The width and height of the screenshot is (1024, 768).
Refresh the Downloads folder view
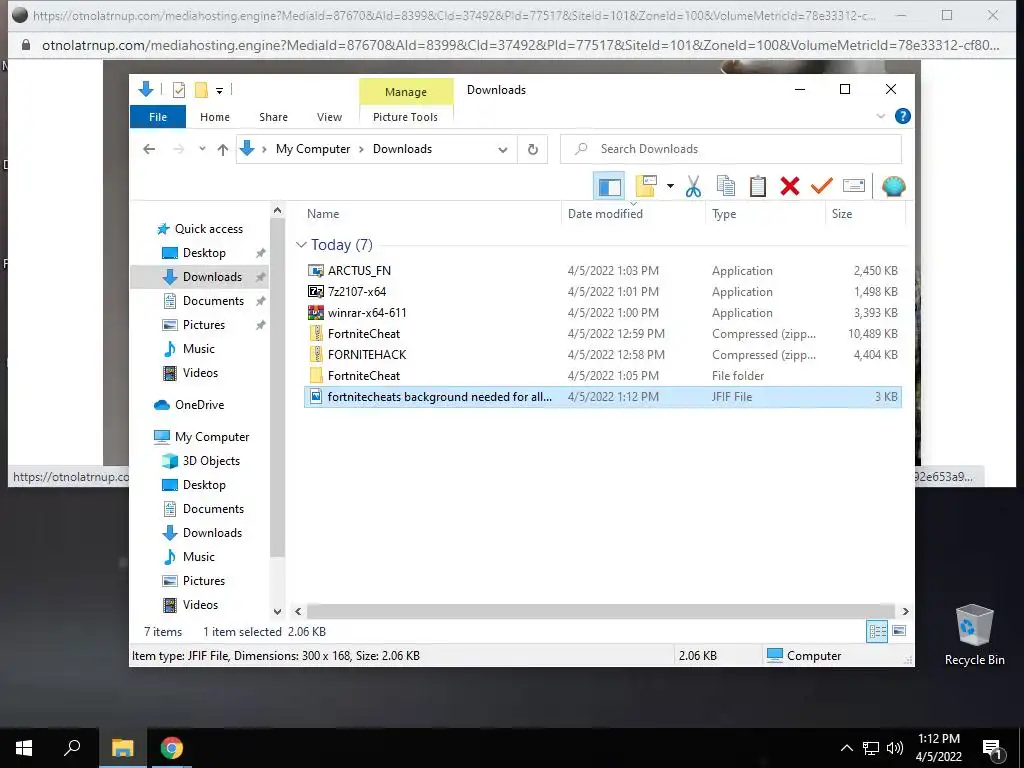533,149
